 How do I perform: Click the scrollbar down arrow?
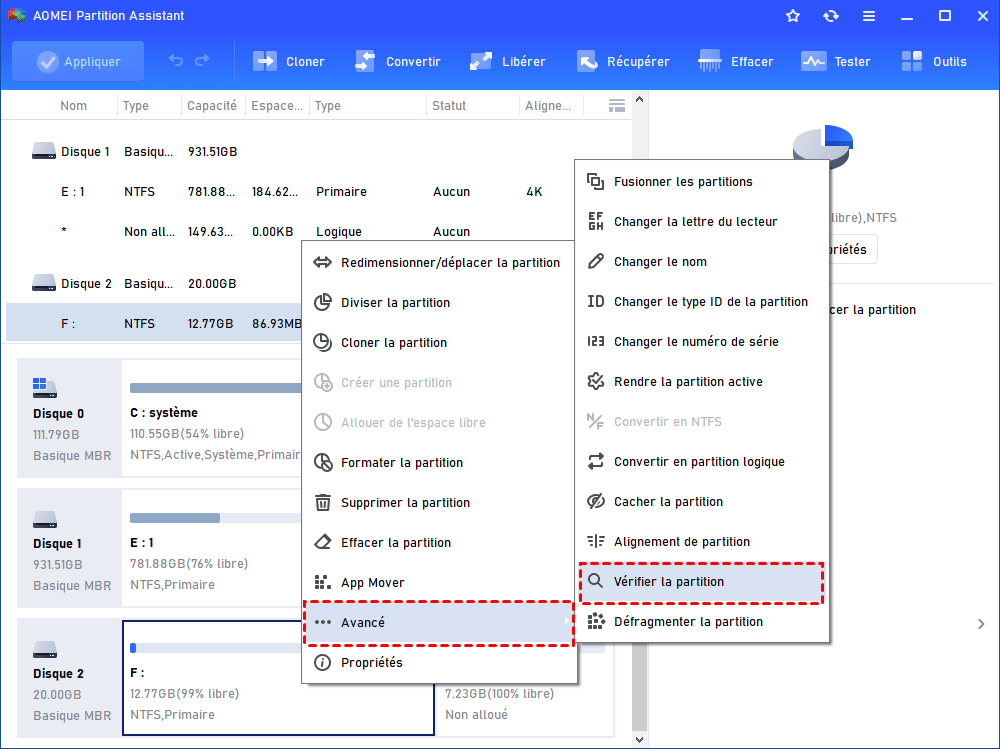coord(640,740)
